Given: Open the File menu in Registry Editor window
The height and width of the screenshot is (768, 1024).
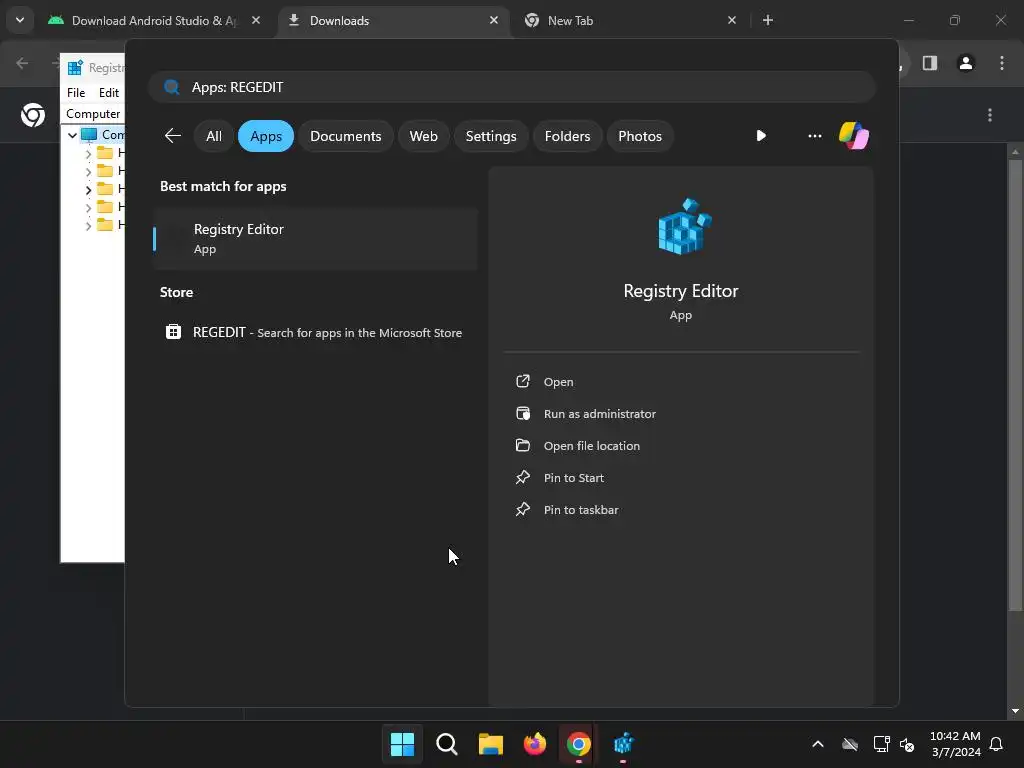Looking at the screenshot, I should 76,93.
